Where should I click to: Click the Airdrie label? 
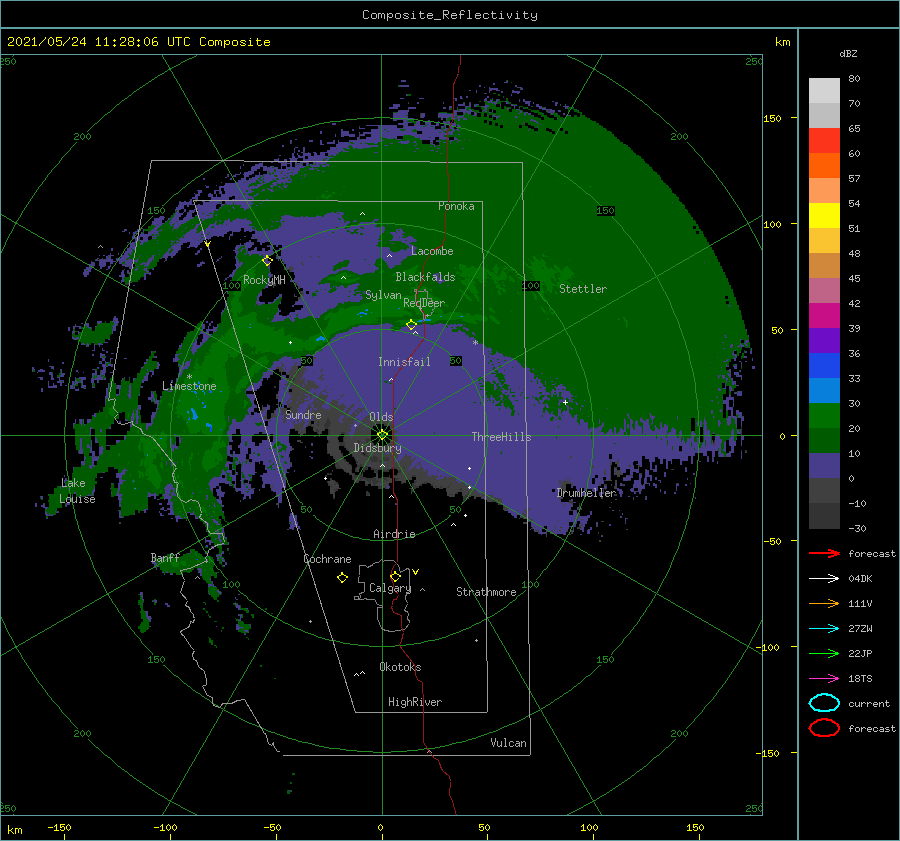[394, 534]
